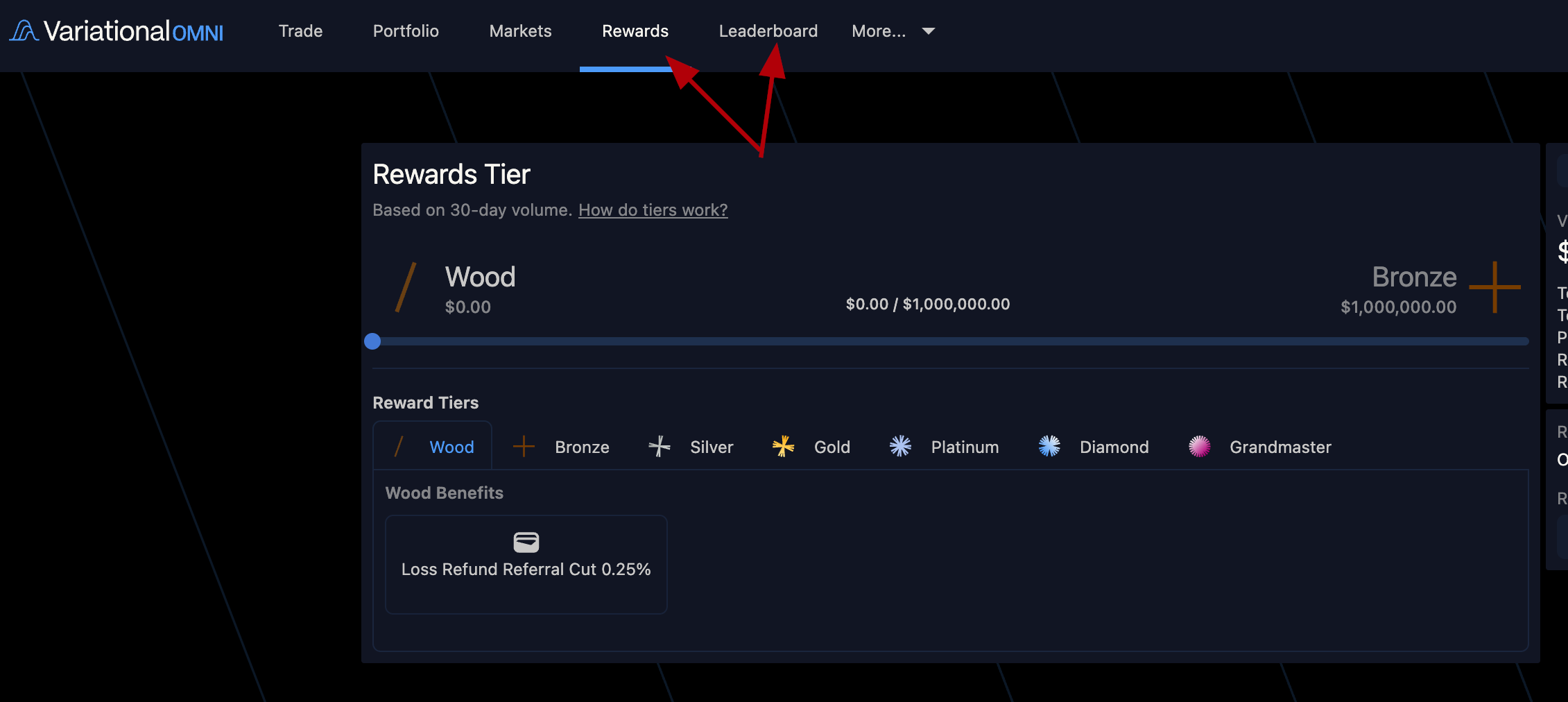Viewport: 1568px width, 702px height.
Task: Click the Loss Refund card icon
Action: [x=526, y=542]
